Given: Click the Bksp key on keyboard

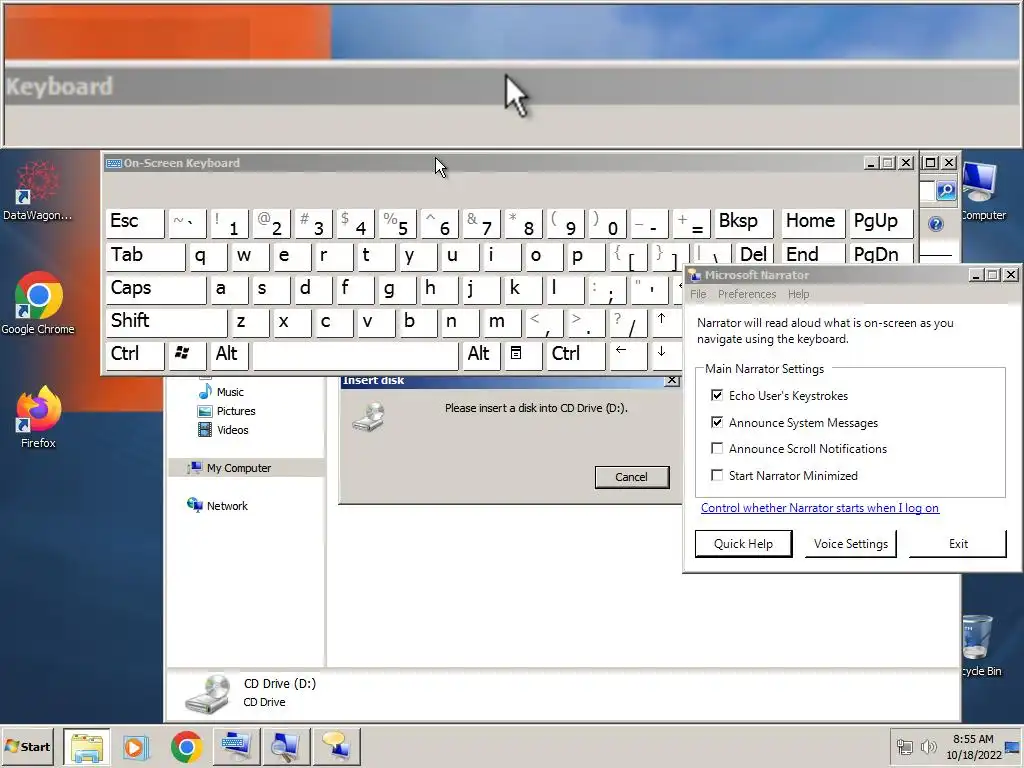Looking at the screenshot, I should tap(744, 222).
